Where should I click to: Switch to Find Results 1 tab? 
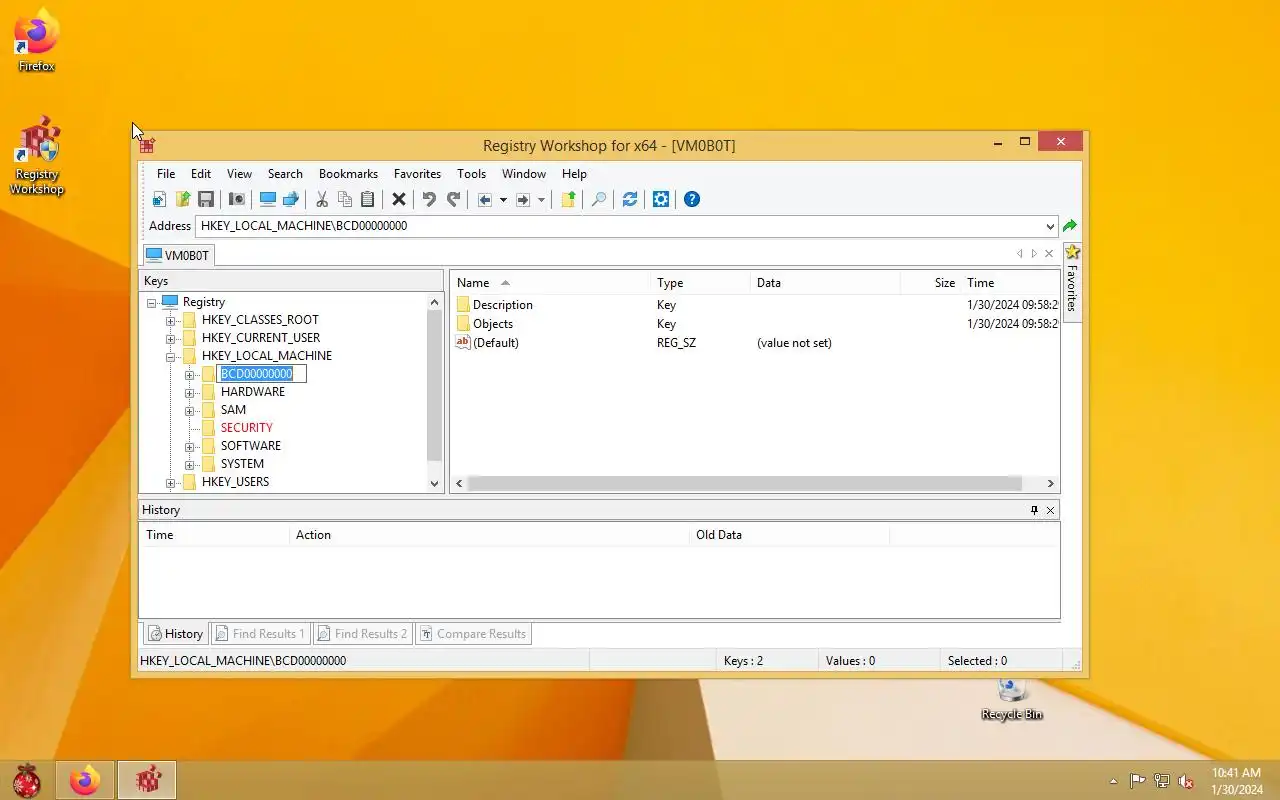point(259,633)
